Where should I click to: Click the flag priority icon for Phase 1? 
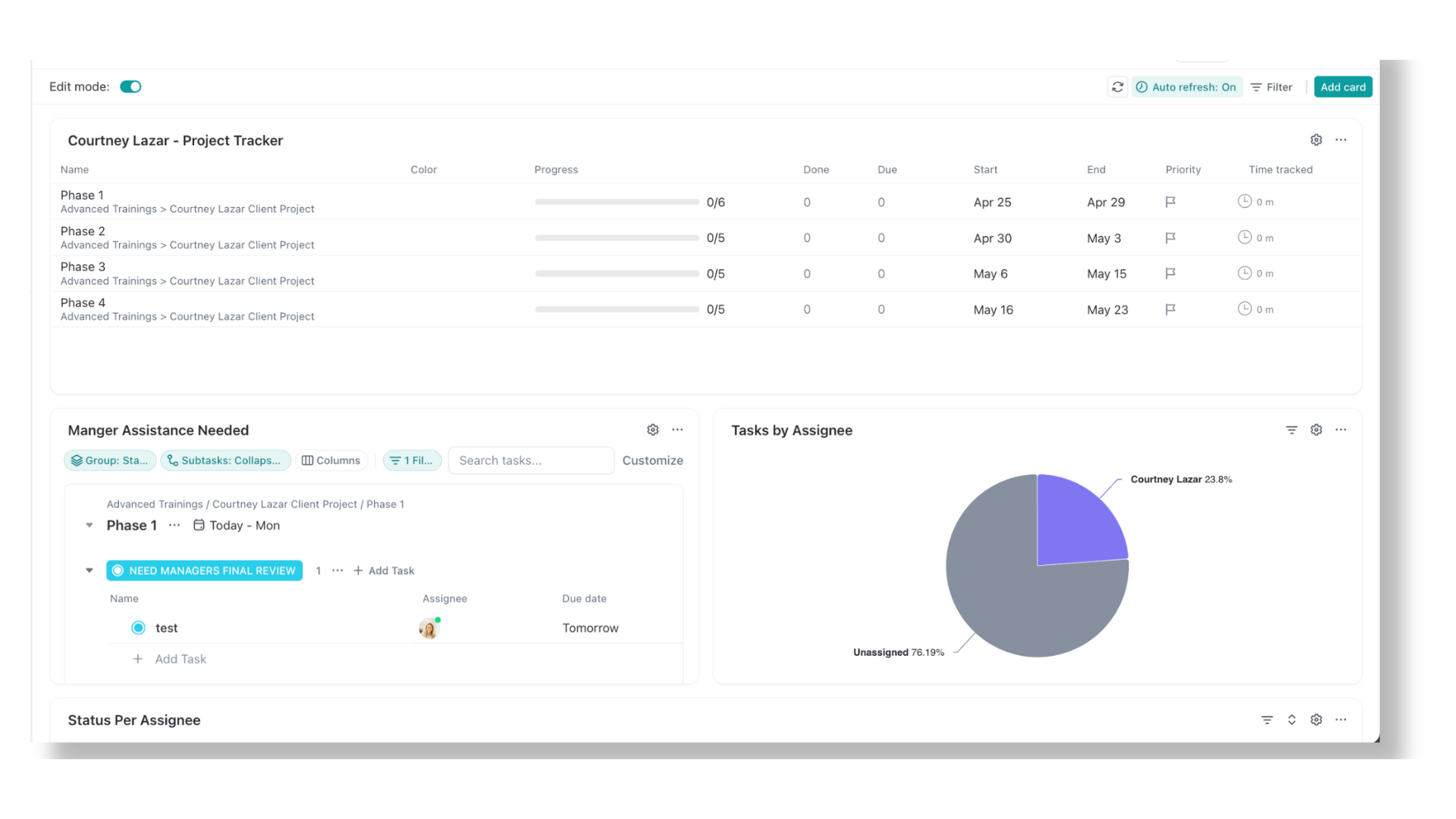point(1170,201)
